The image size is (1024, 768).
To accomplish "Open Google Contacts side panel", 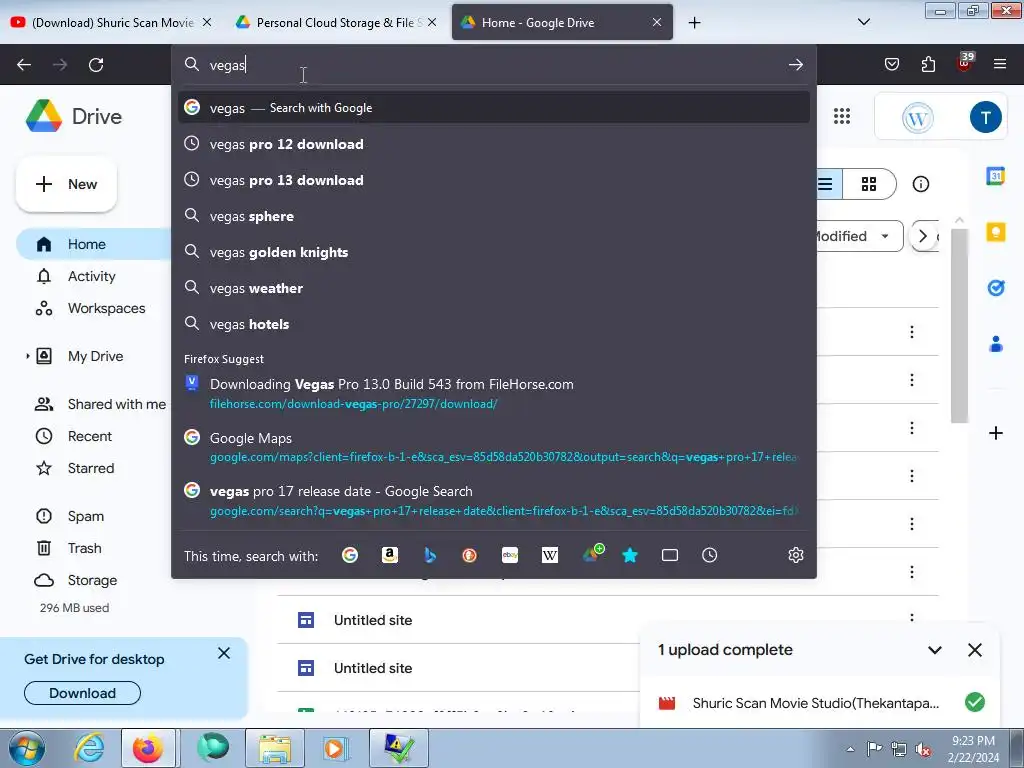I will (x=995, y=344).
